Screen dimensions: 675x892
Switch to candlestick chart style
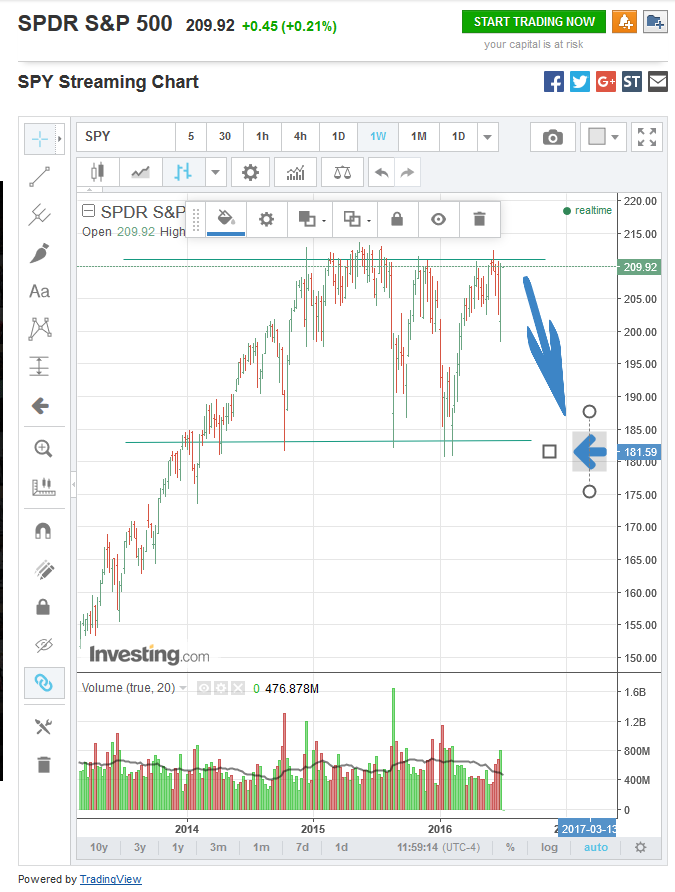click(98, 172)
